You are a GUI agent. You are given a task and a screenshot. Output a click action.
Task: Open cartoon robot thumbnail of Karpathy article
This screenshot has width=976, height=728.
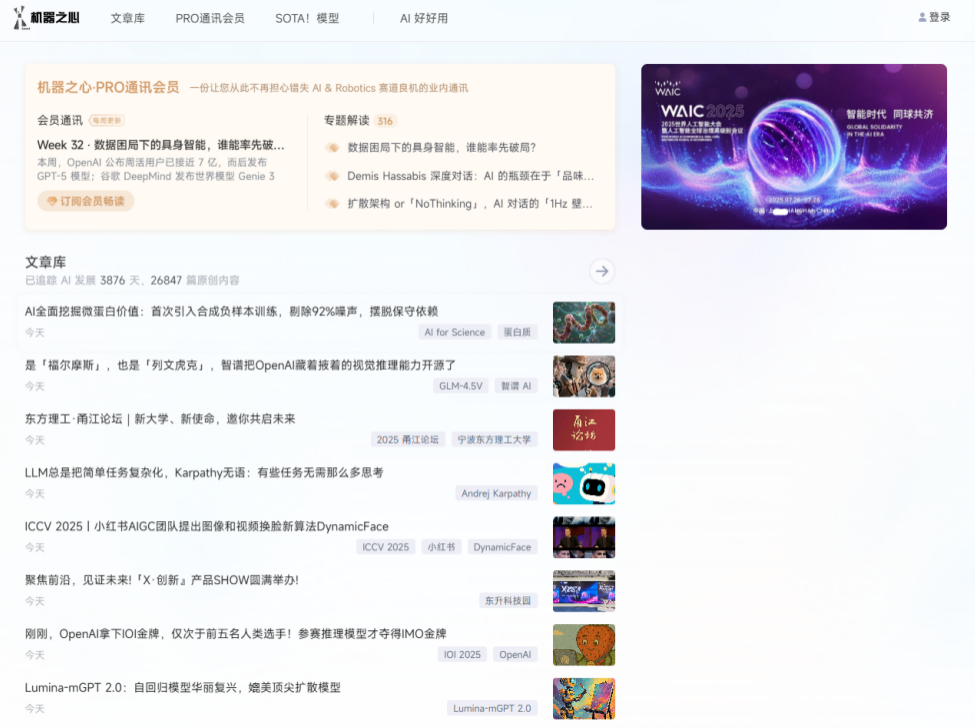point(584,483)
